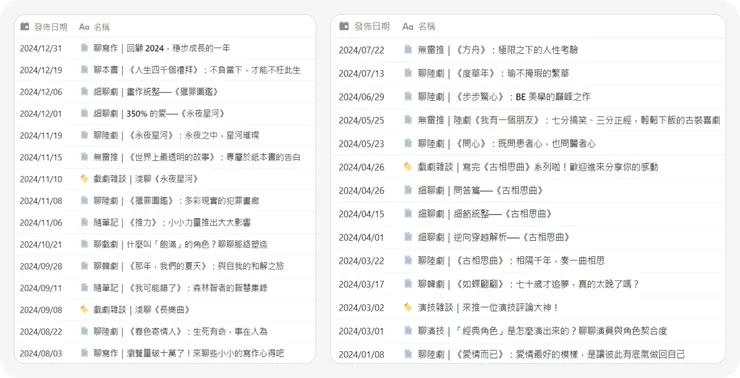This screenshot has height=378, width=740.
Task: Open the article 聊寫作 | 回顧 2024,穩步成長的一年
Action: click(x=162, y=48)
